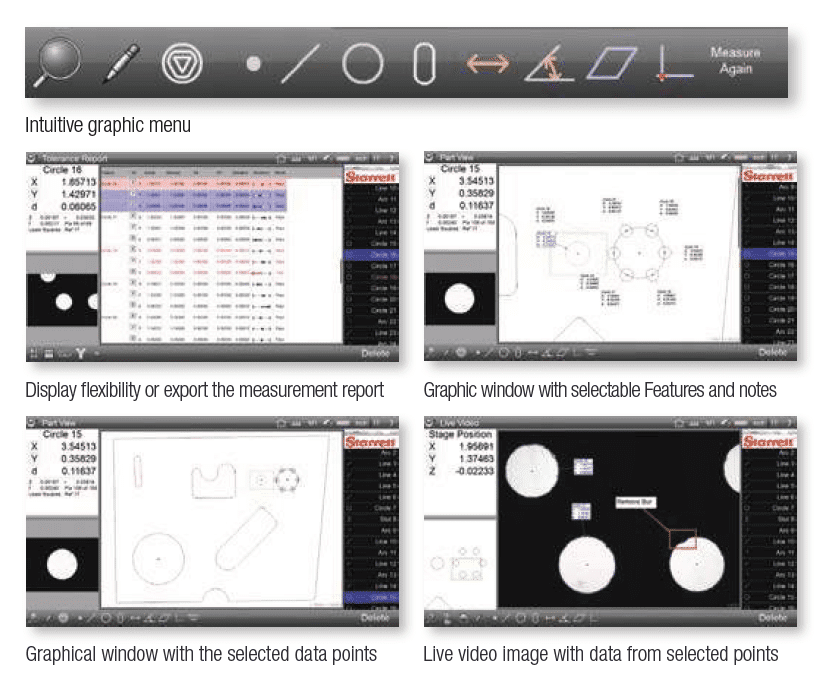Select Line 12 in Tolerance Report feature list
The image size is (820, 690).
click(371, 210)
